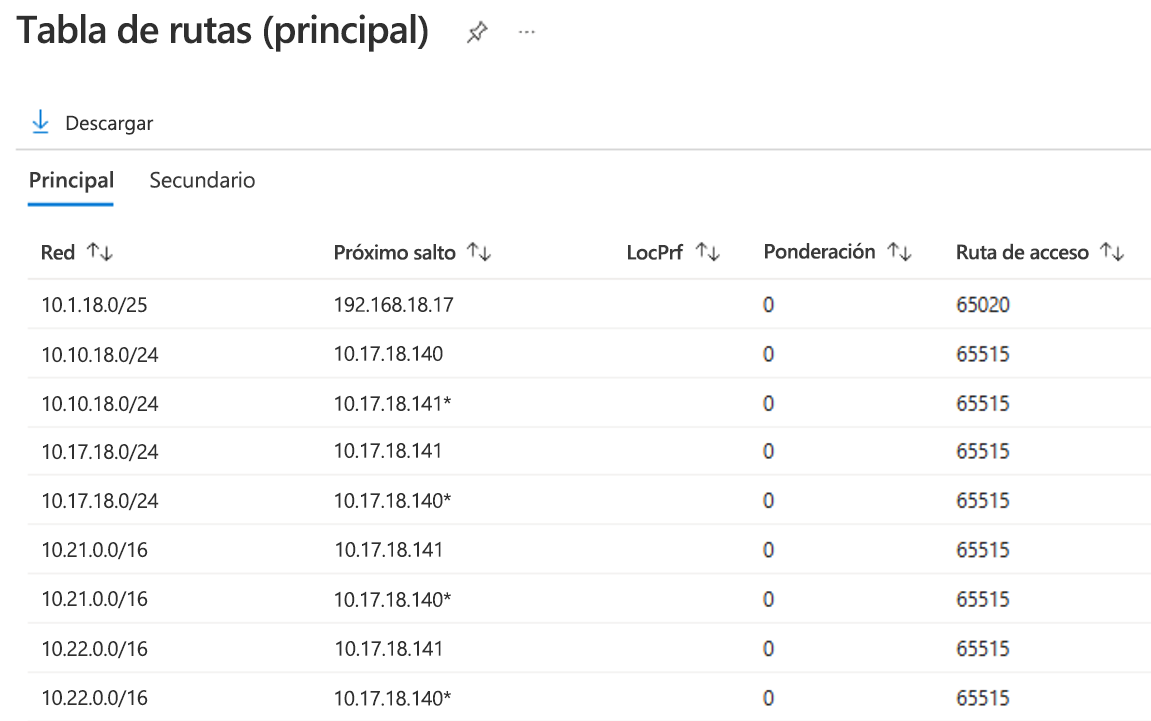The height and width of the screenshot is (721, 1151).
Task: Click the Descargar download arrow icon
Action: 40,123
